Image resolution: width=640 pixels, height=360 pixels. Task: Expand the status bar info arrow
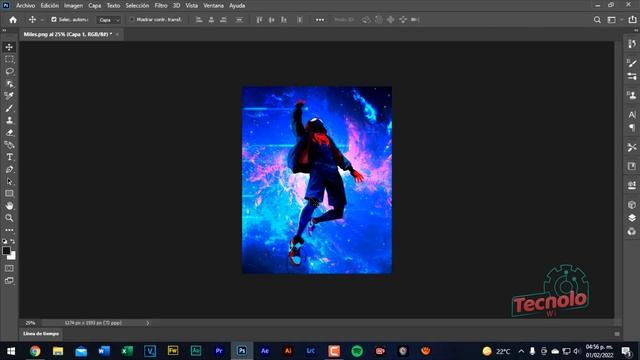(x=148, y=323)
